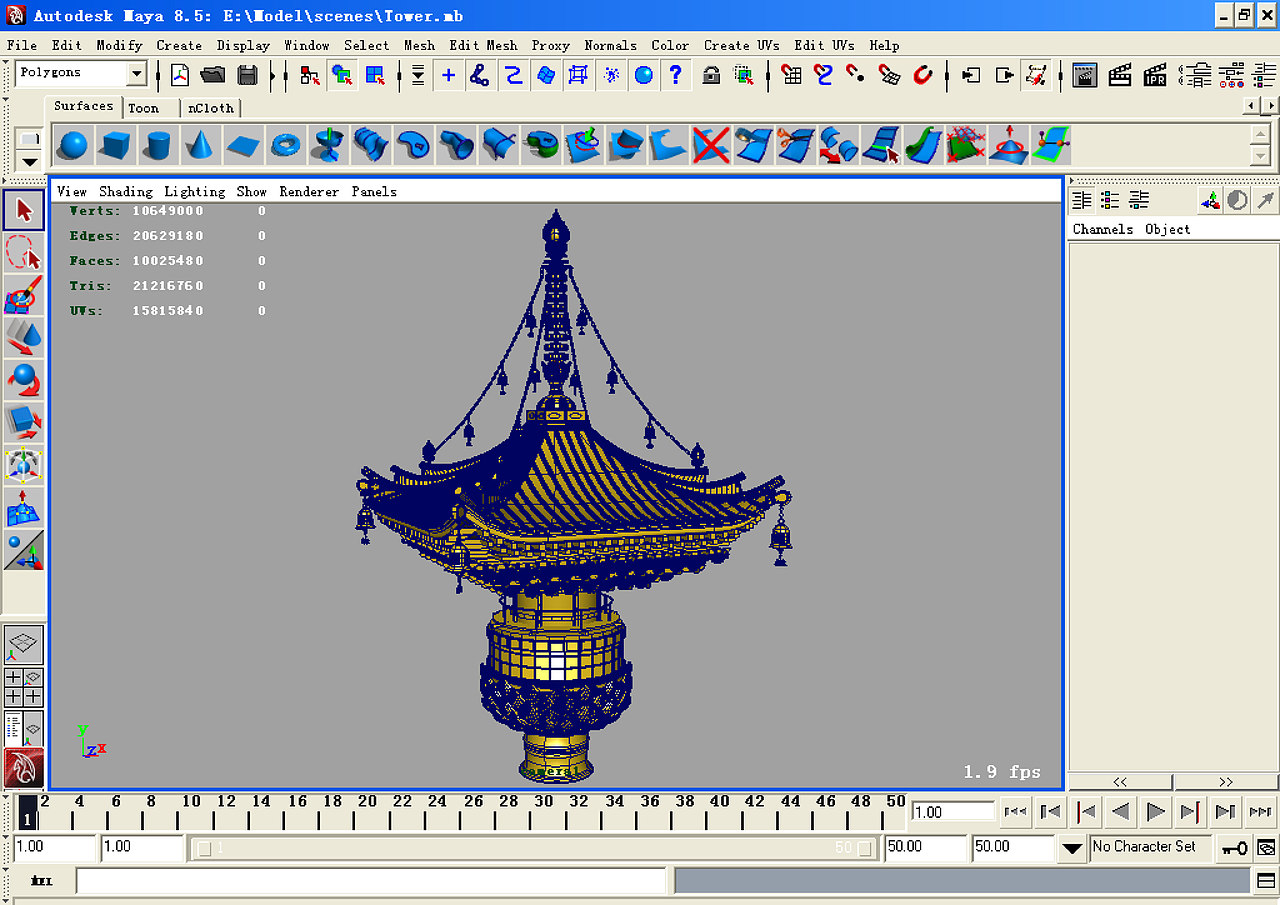This screenshot has width=1280, height=905.
Task: Click the New Scene icon
Action: (x=180, y=75)
